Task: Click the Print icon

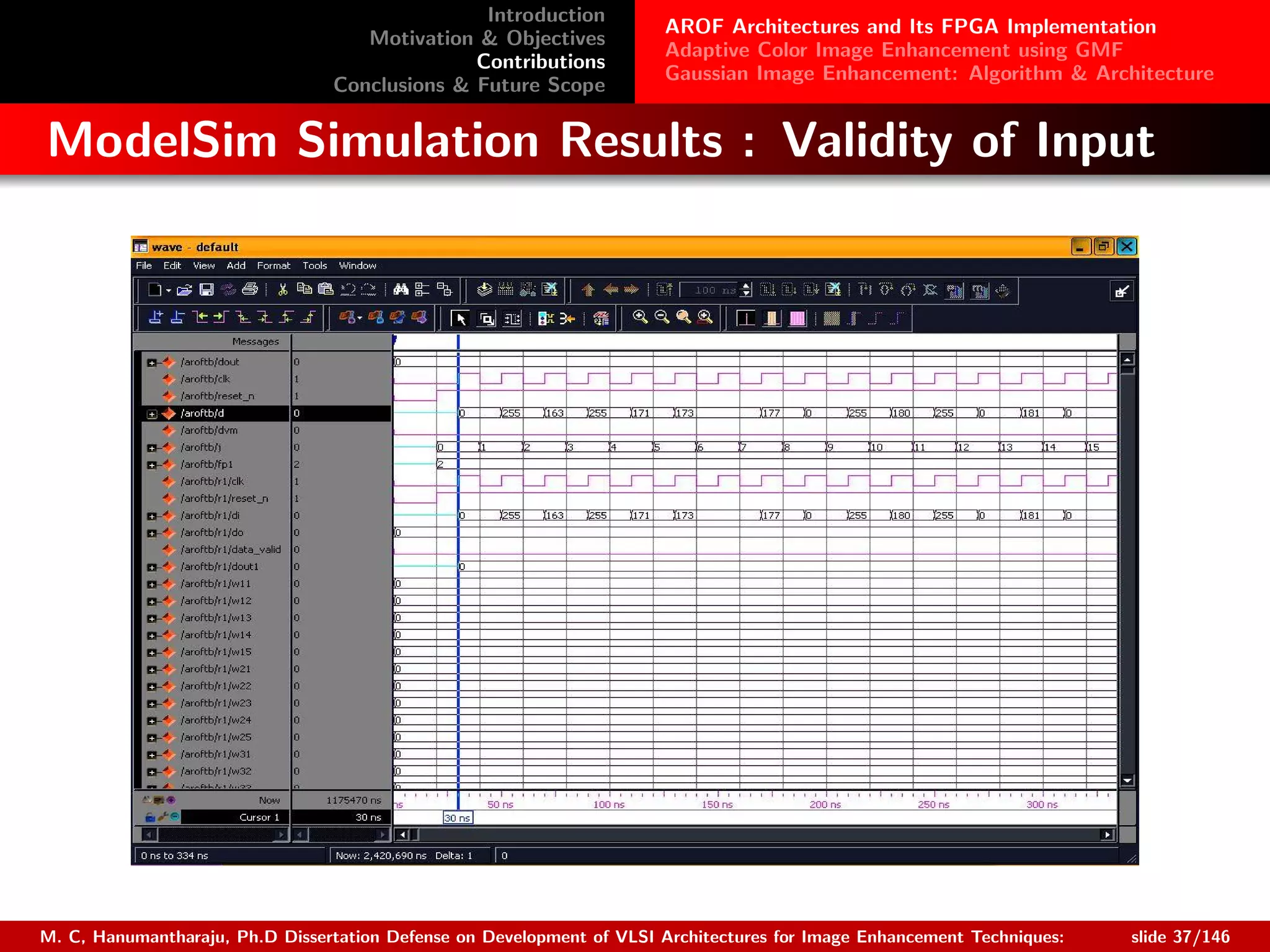Action: coord(250,289)
